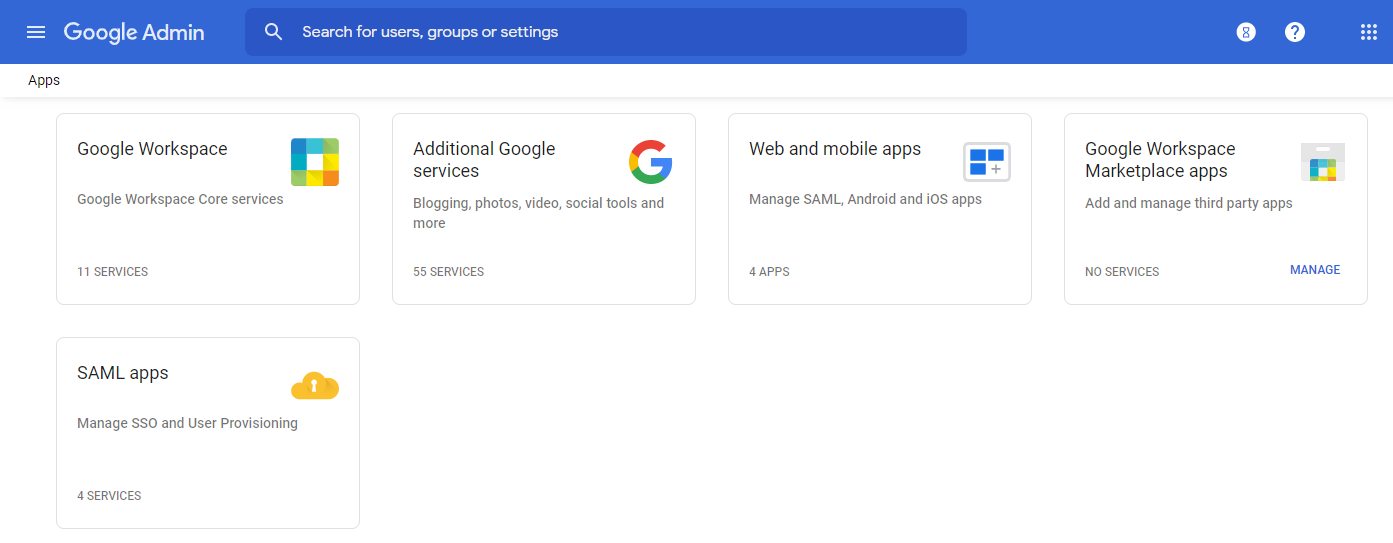
Task: Click the Google Workspace colorful grid icon
Action: click(315, 162)
